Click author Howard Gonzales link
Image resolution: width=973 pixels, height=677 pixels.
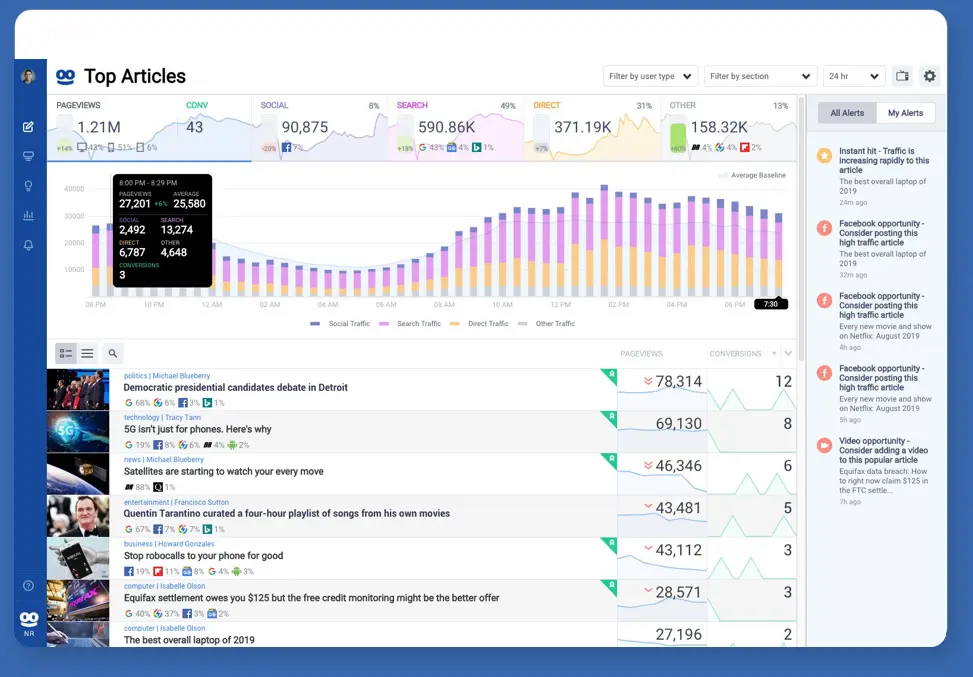(186, 544)
